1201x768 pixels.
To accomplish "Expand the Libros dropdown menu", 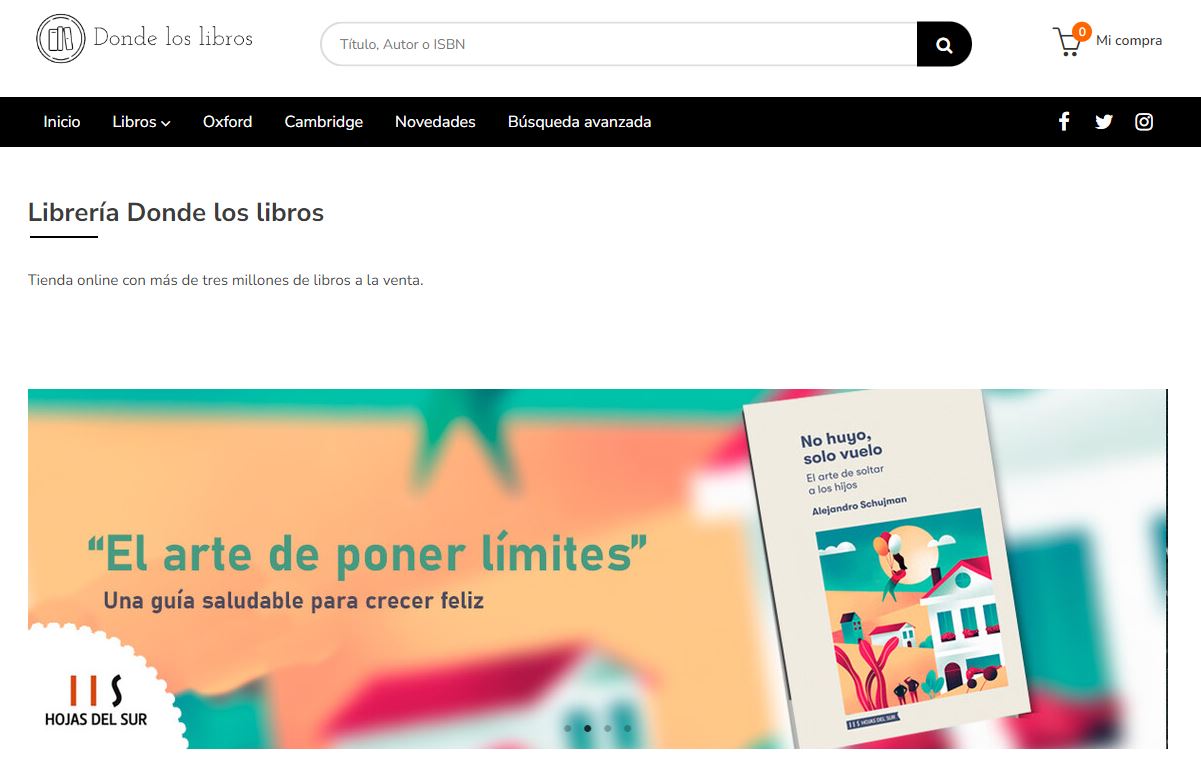I will [141, 122].
